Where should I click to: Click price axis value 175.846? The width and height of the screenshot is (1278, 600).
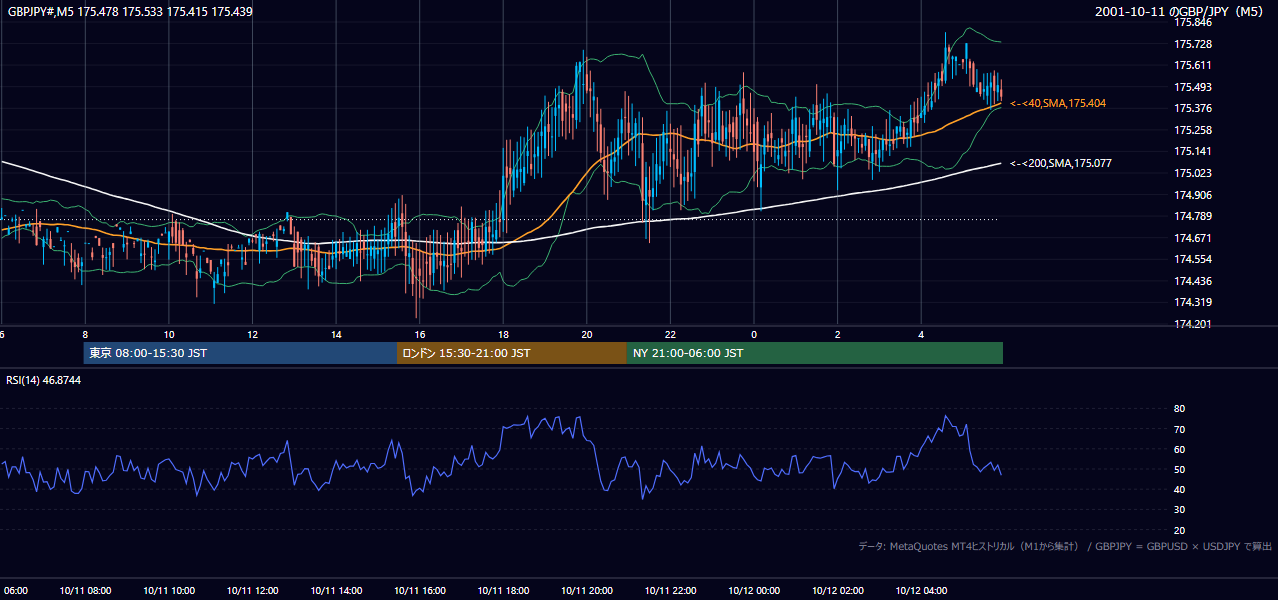coord(1193,22)
